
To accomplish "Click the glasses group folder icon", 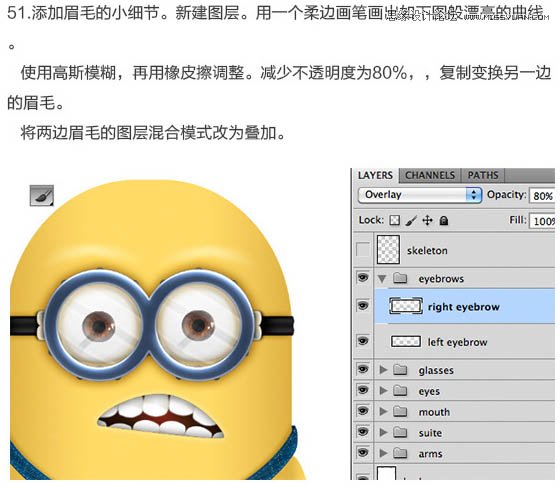I will coord(400,370).
